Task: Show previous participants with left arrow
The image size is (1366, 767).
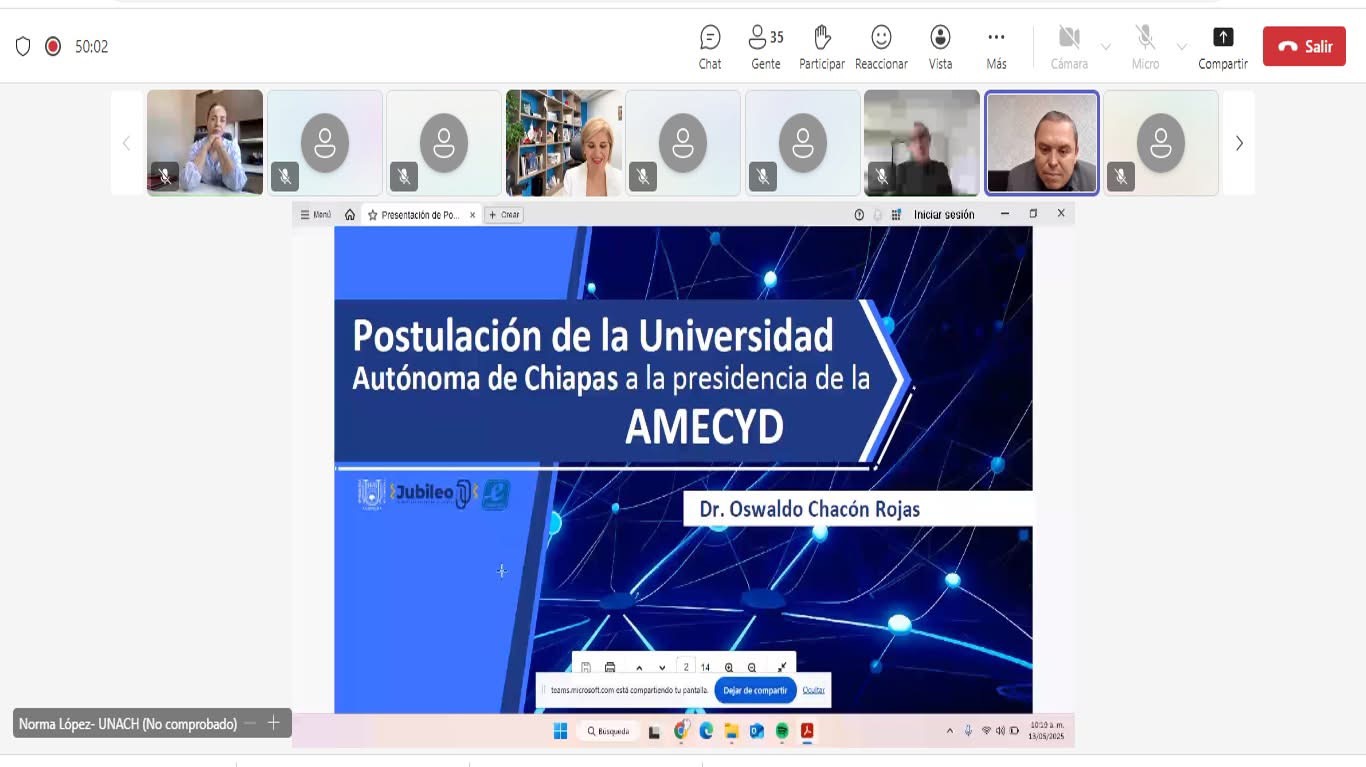Action: click(126, 143)
